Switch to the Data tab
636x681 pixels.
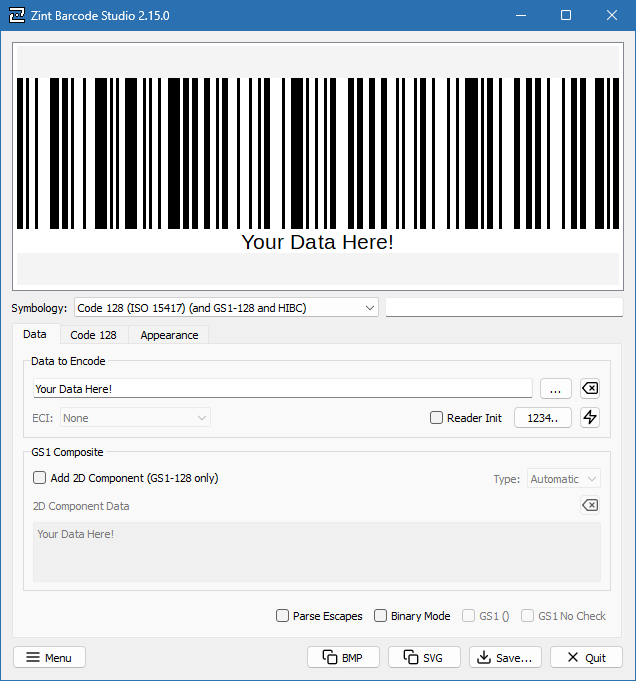[35, 334]
